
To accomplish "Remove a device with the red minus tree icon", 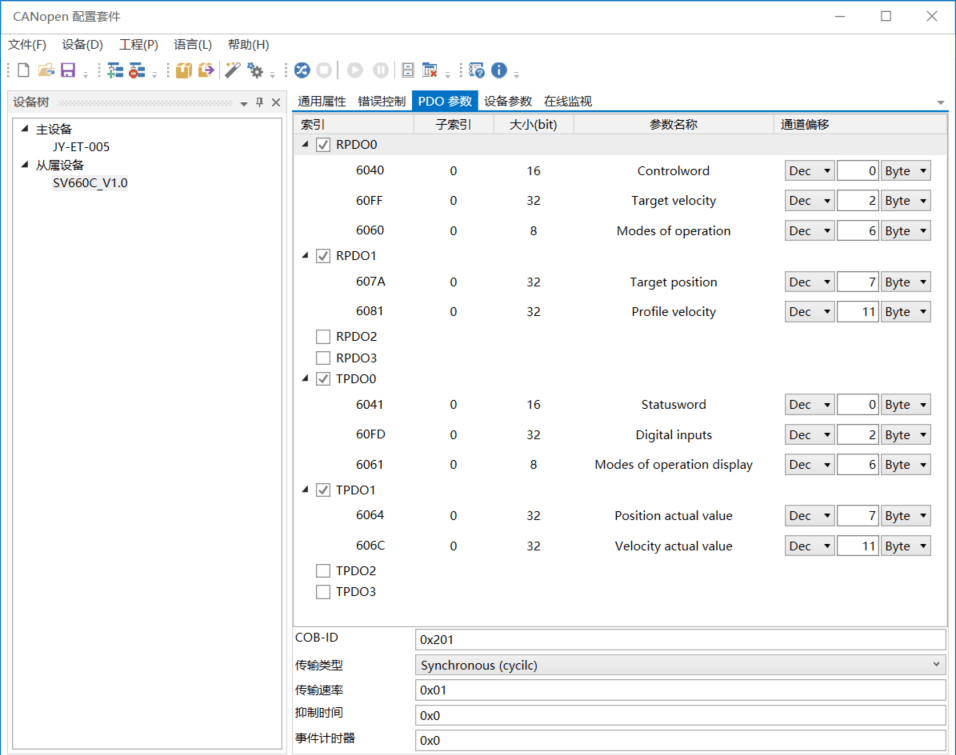I will tap(137, 70).
